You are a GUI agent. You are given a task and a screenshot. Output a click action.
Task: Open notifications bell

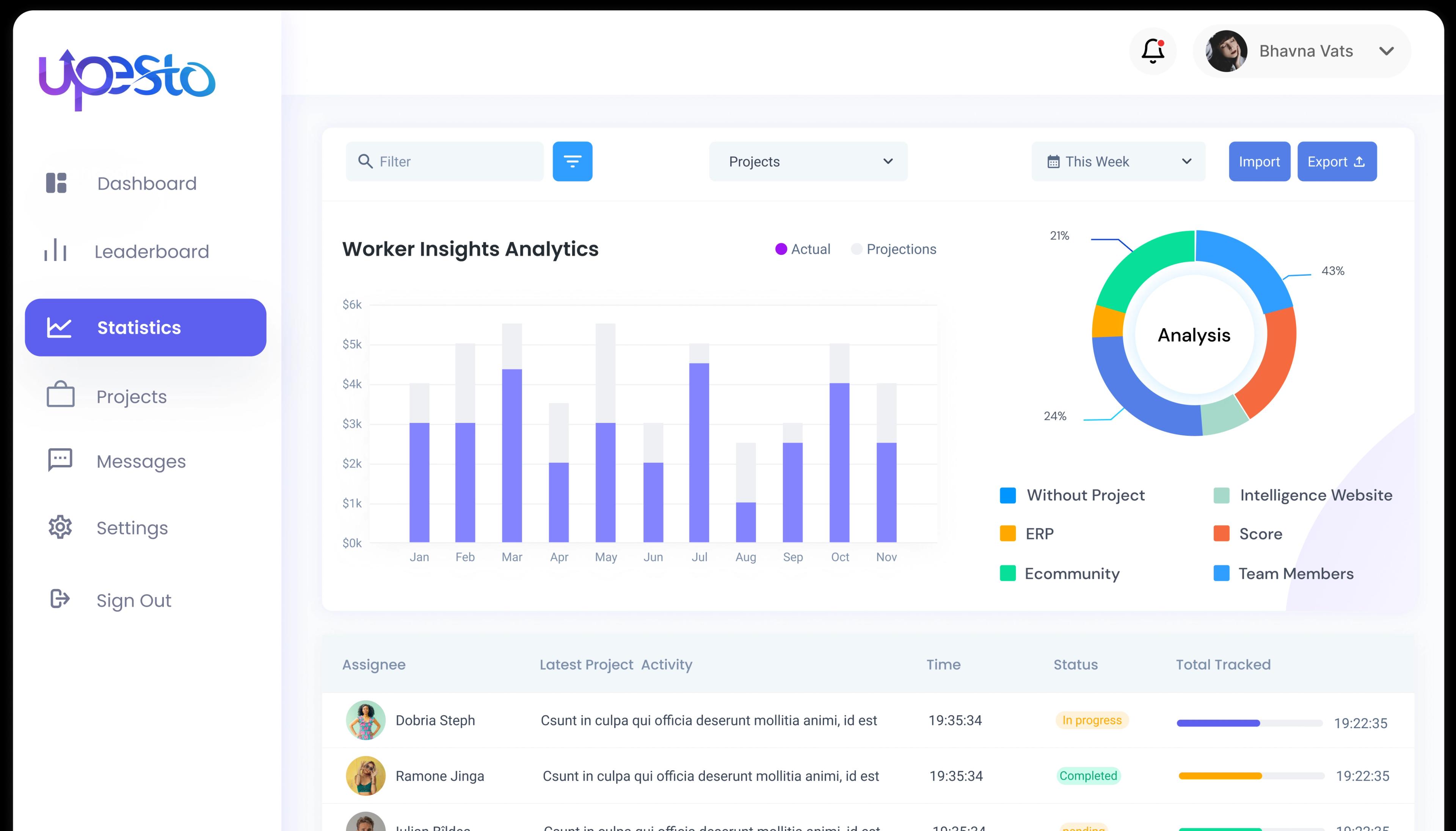(1153, 51)
